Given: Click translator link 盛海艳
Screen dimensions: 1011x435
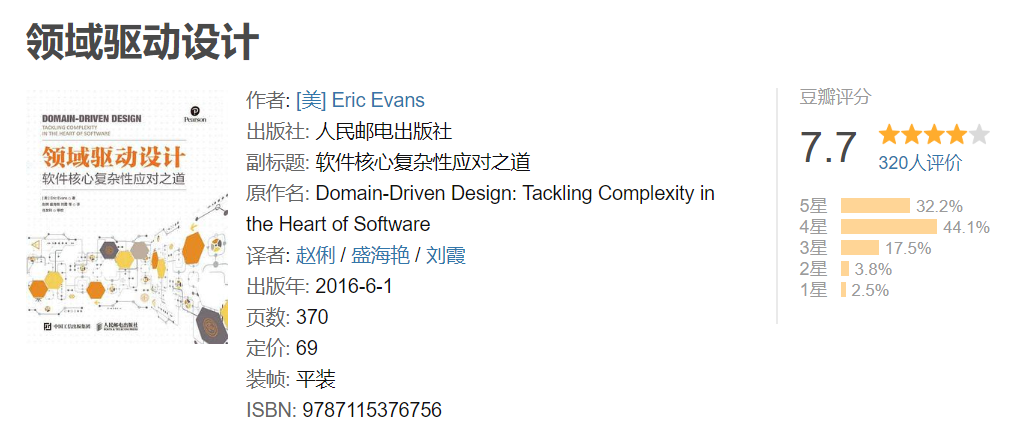Looking at the screenshot, I should pos(380,256).
